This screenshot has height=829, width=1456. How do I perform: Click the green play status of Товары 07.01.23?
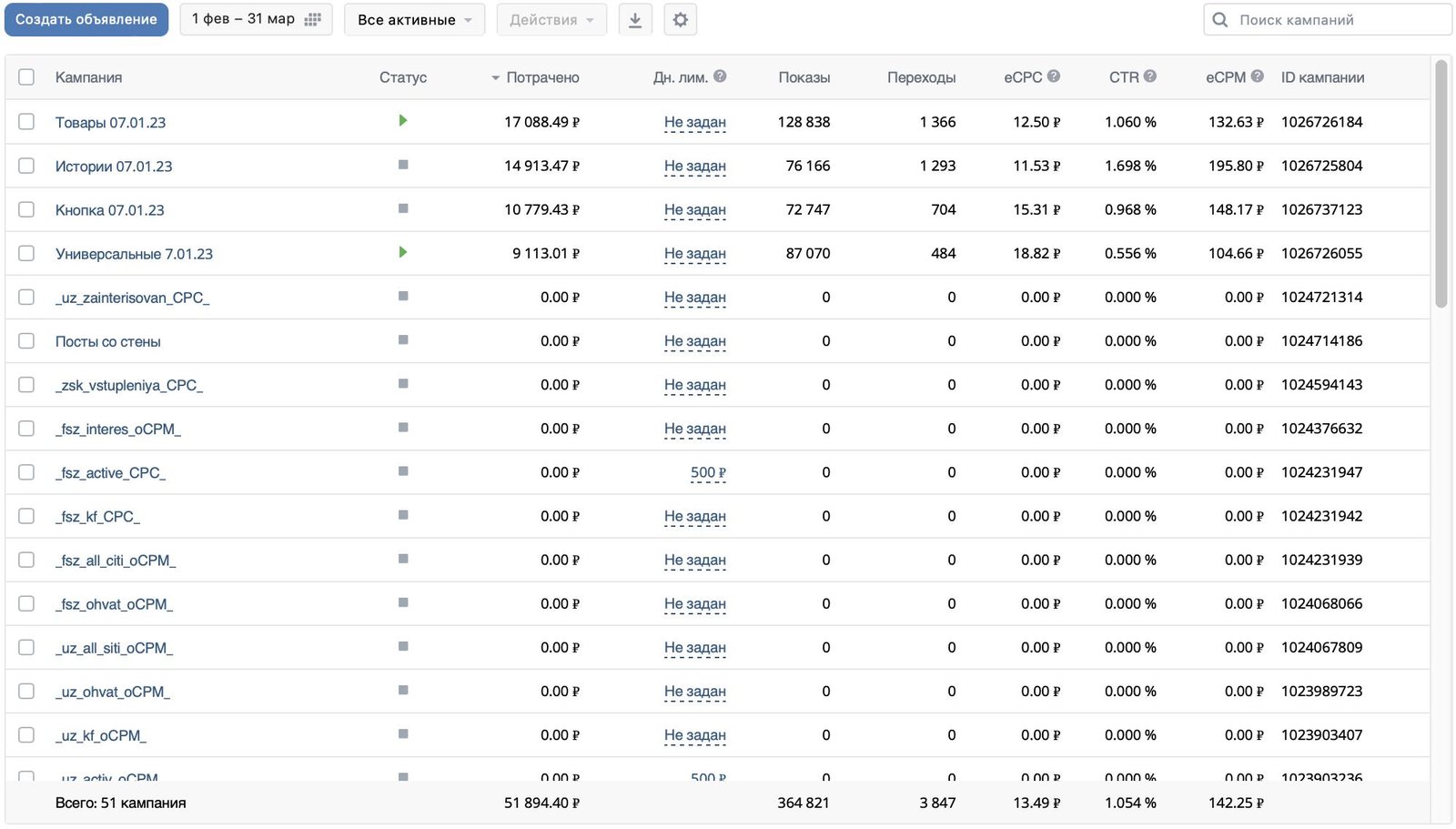click(403, 121)
